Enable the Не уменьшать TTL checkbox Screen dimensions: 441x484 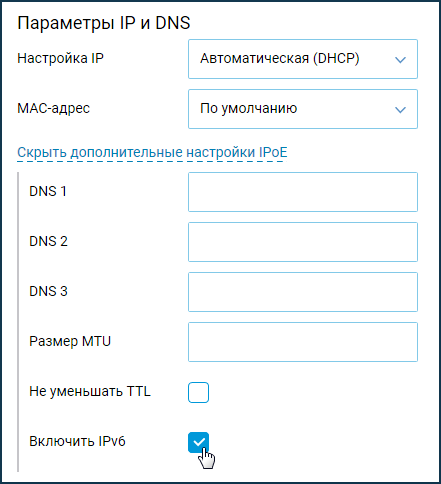[x=198, y=392]
